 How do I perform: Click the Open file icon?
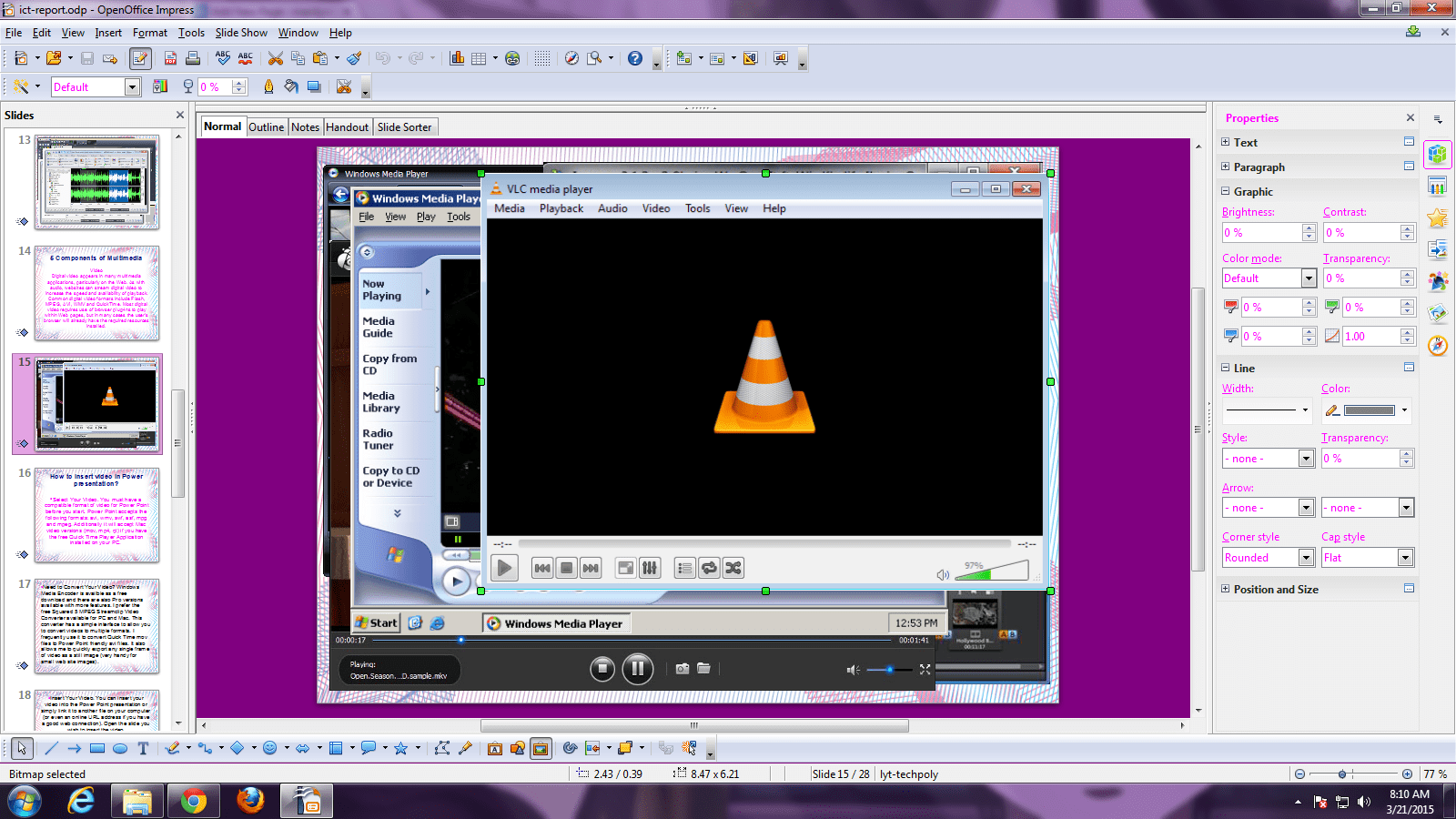coord(54,58)
